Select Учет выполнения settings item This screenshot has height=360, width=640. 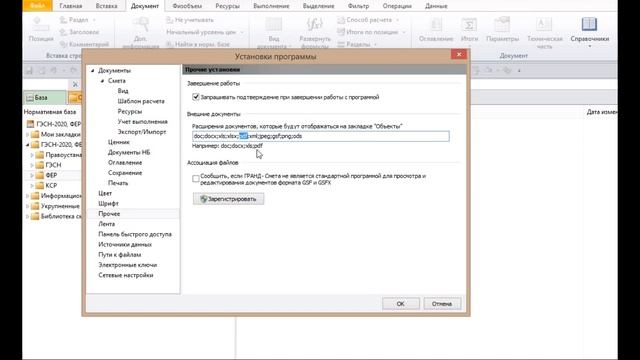tap(142, 121)
